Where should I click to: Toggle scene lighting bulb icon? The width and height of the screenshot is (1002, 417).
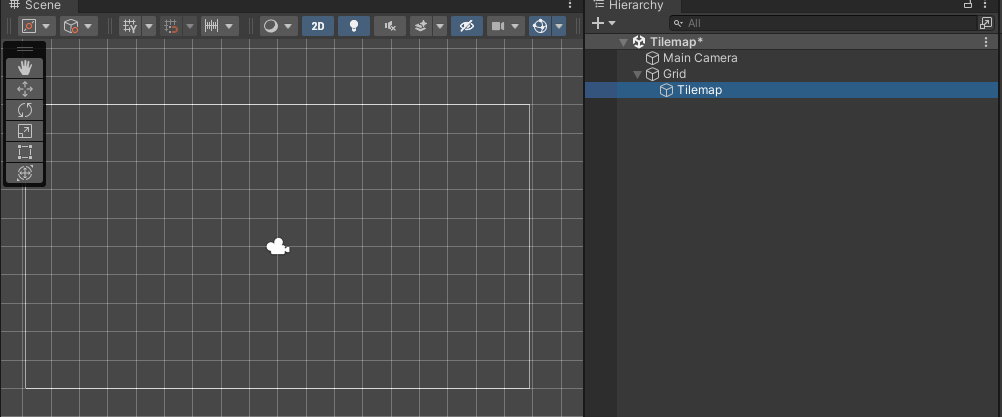pos(353,26)
